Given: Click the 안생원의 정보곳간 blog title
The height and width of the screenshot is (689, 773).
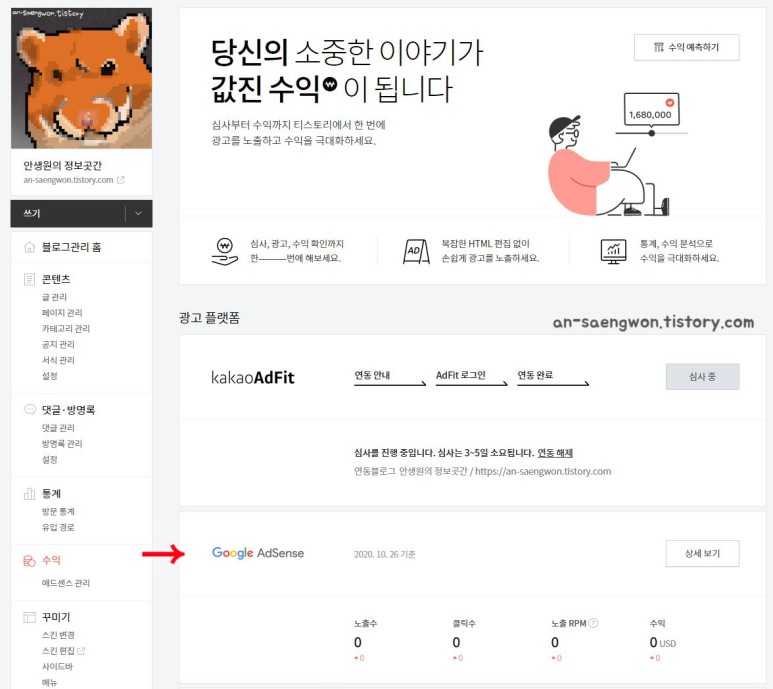Looking at the screenshot, I should click(x=63, y=166).
